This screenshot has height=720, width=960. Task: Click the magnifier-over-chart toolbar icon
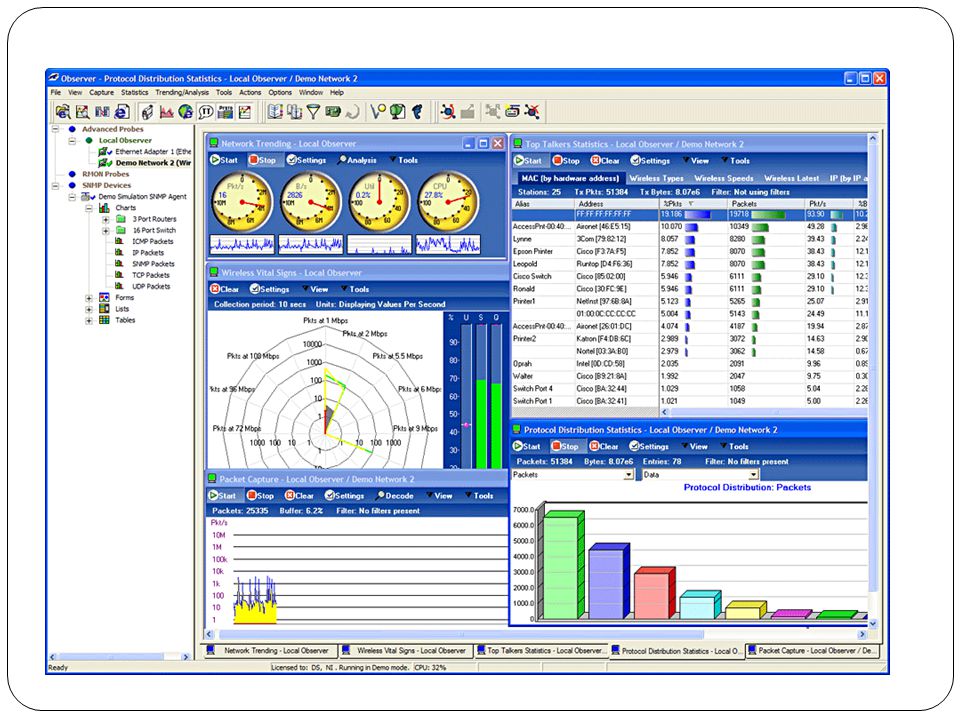pyautogui.click(x=83, y=111)
